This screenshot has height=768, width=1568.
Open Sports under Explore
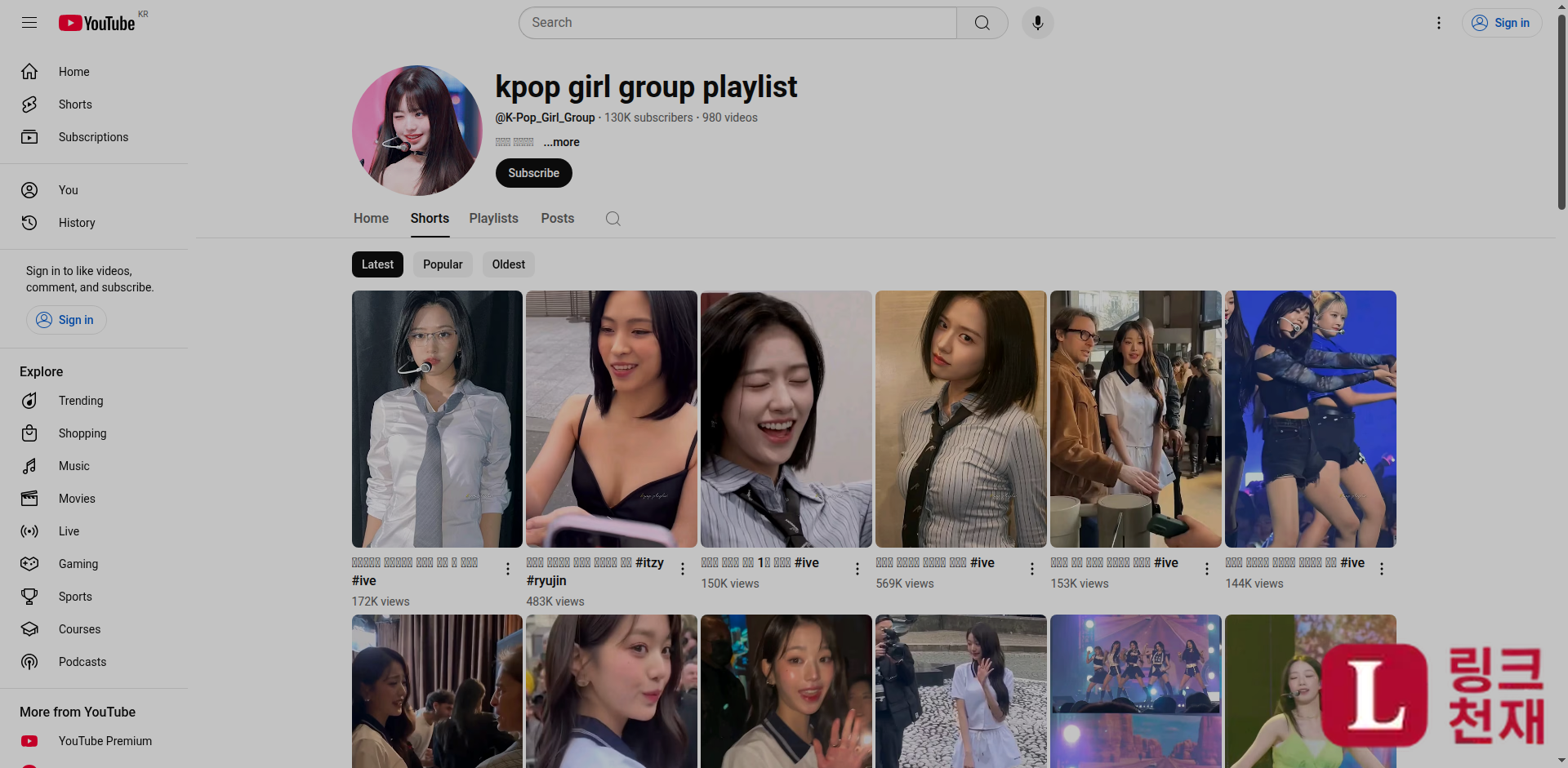(94, 597)
